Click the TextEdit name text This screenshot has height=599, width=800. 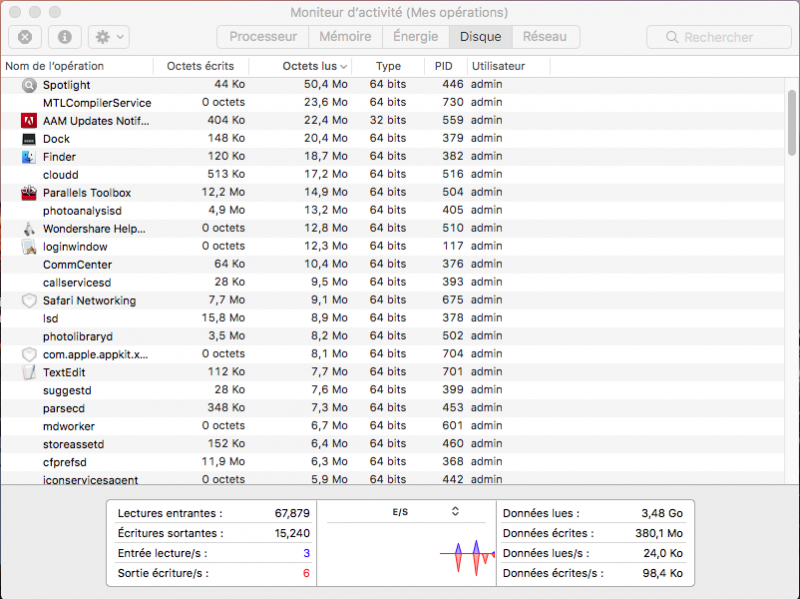coord(64,372)
